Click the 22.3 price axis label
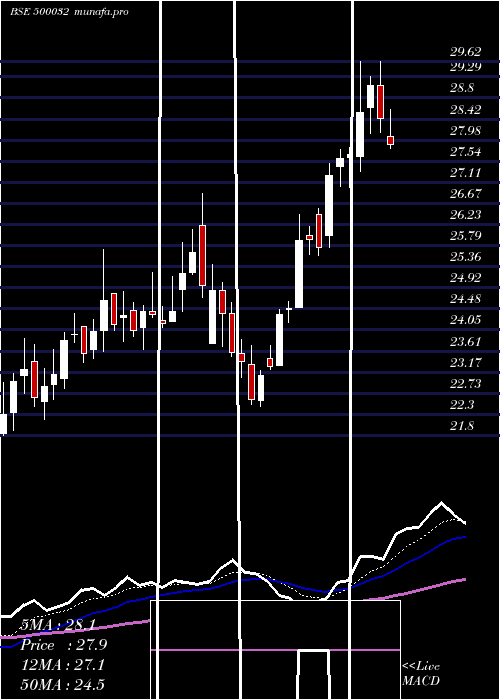The image size is (500, 700). coord(462,404)
